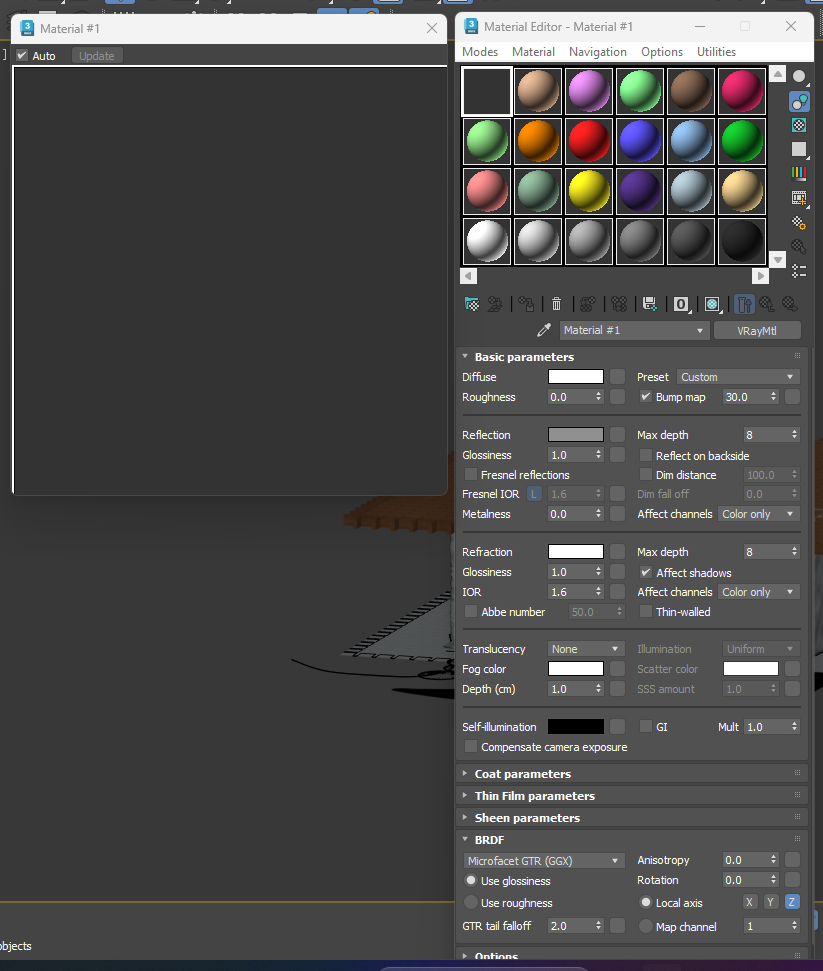Click the Put to Library icon

650,304
